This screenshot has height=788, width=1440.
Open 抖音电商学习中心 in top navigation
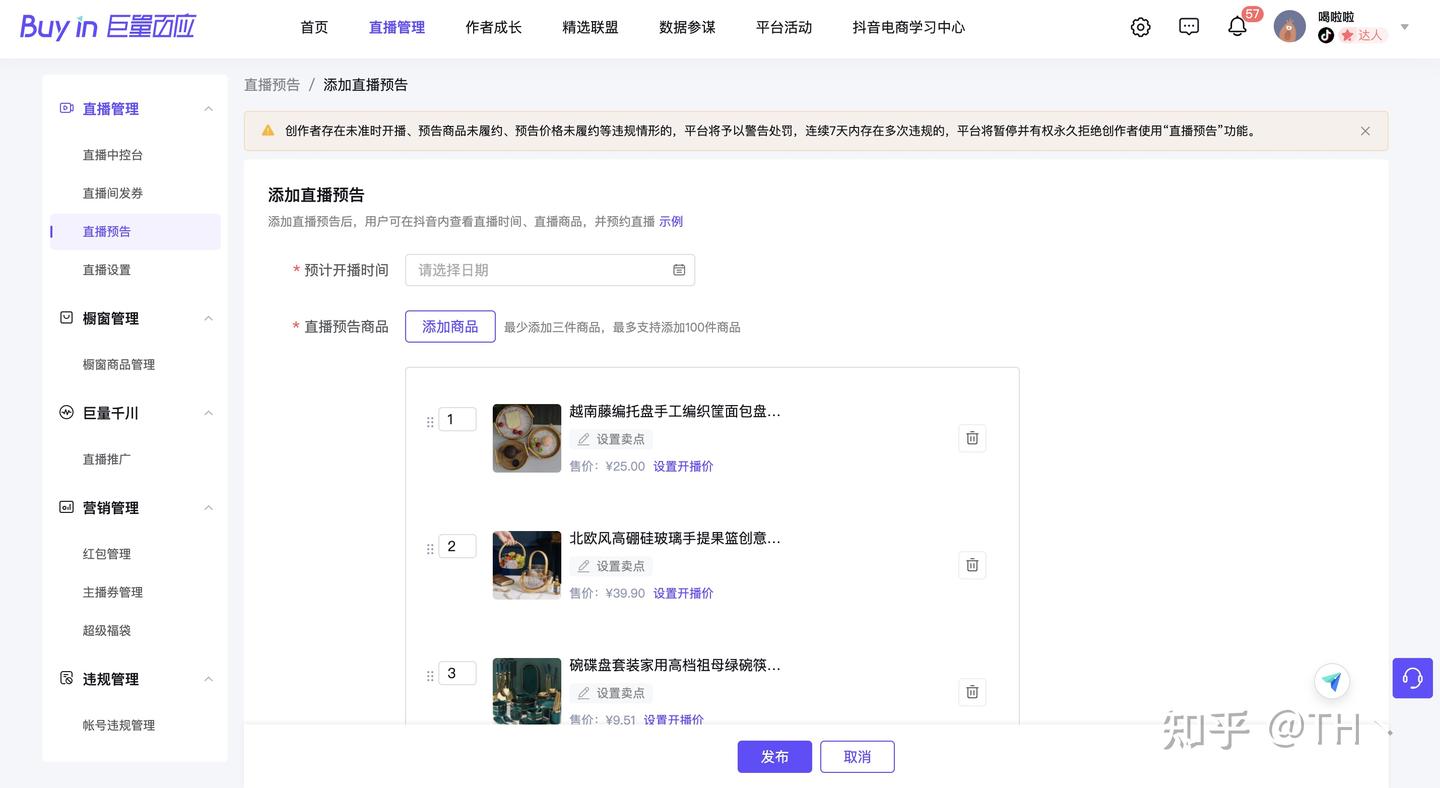coord(909,27)
